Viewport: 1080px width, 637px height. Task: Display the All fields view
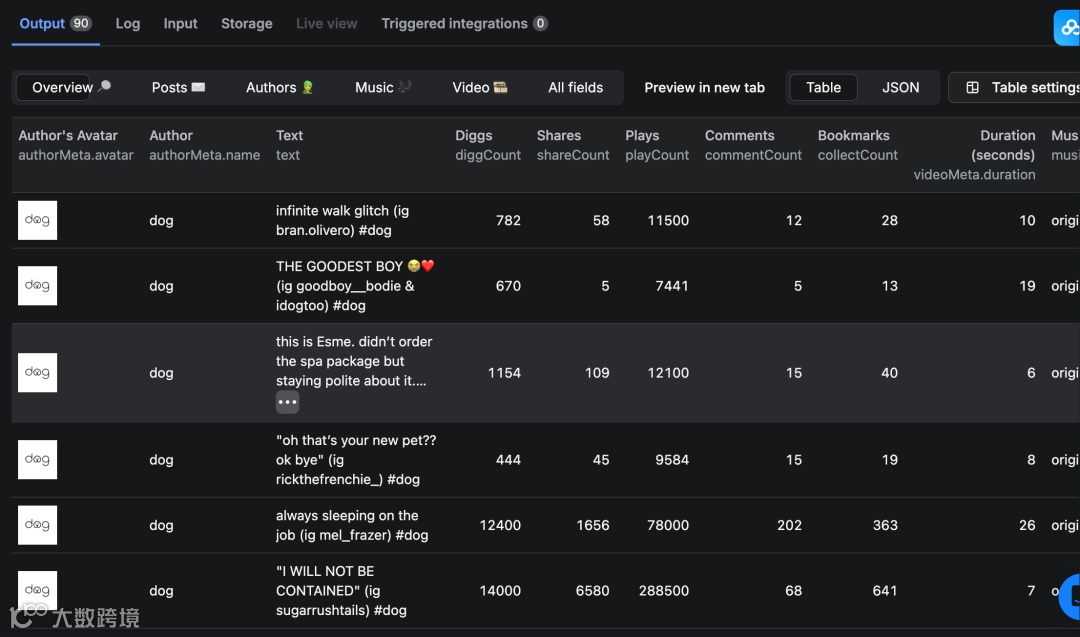coord(575,88)
